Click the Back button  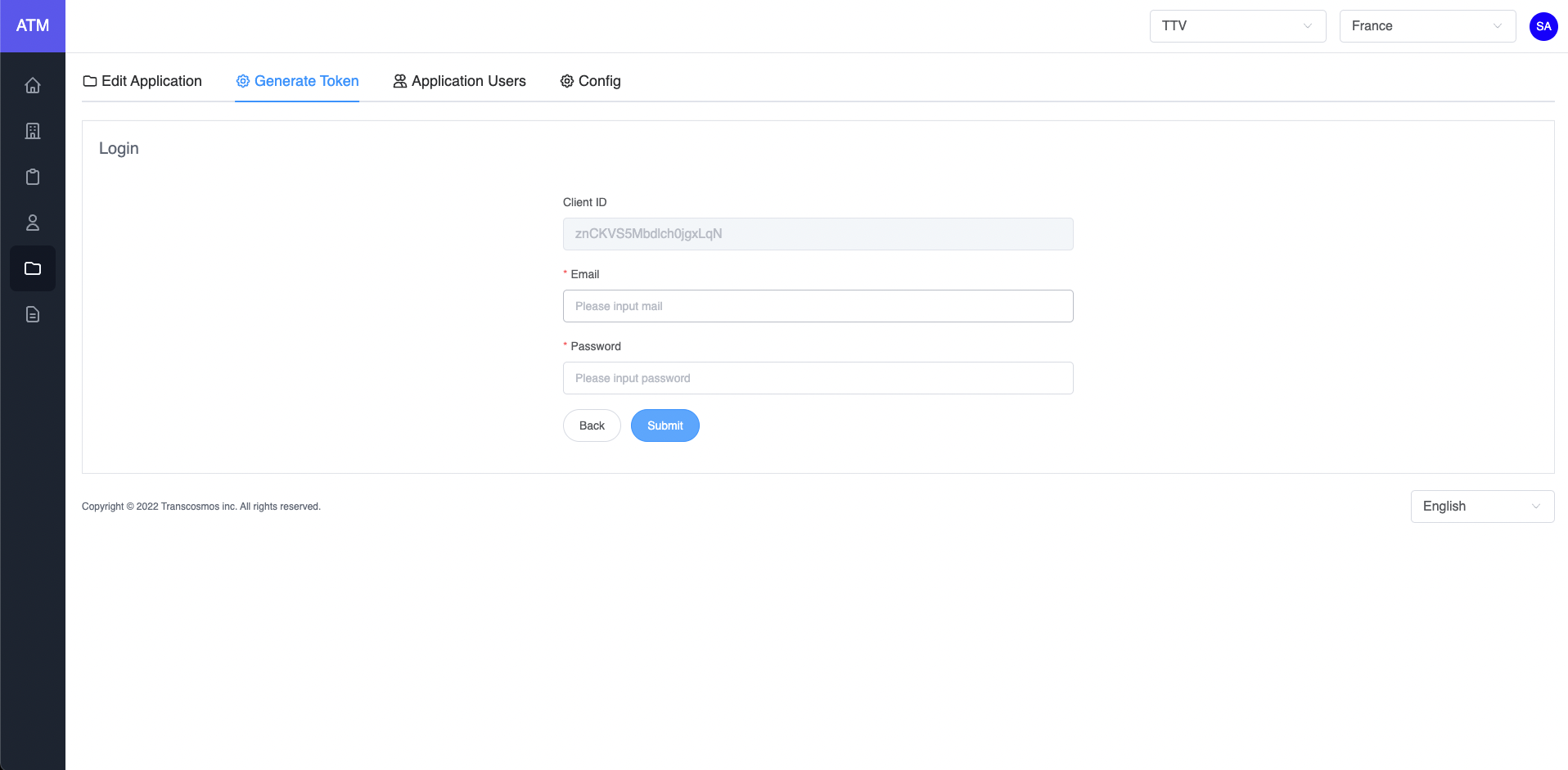pos(592,426)
